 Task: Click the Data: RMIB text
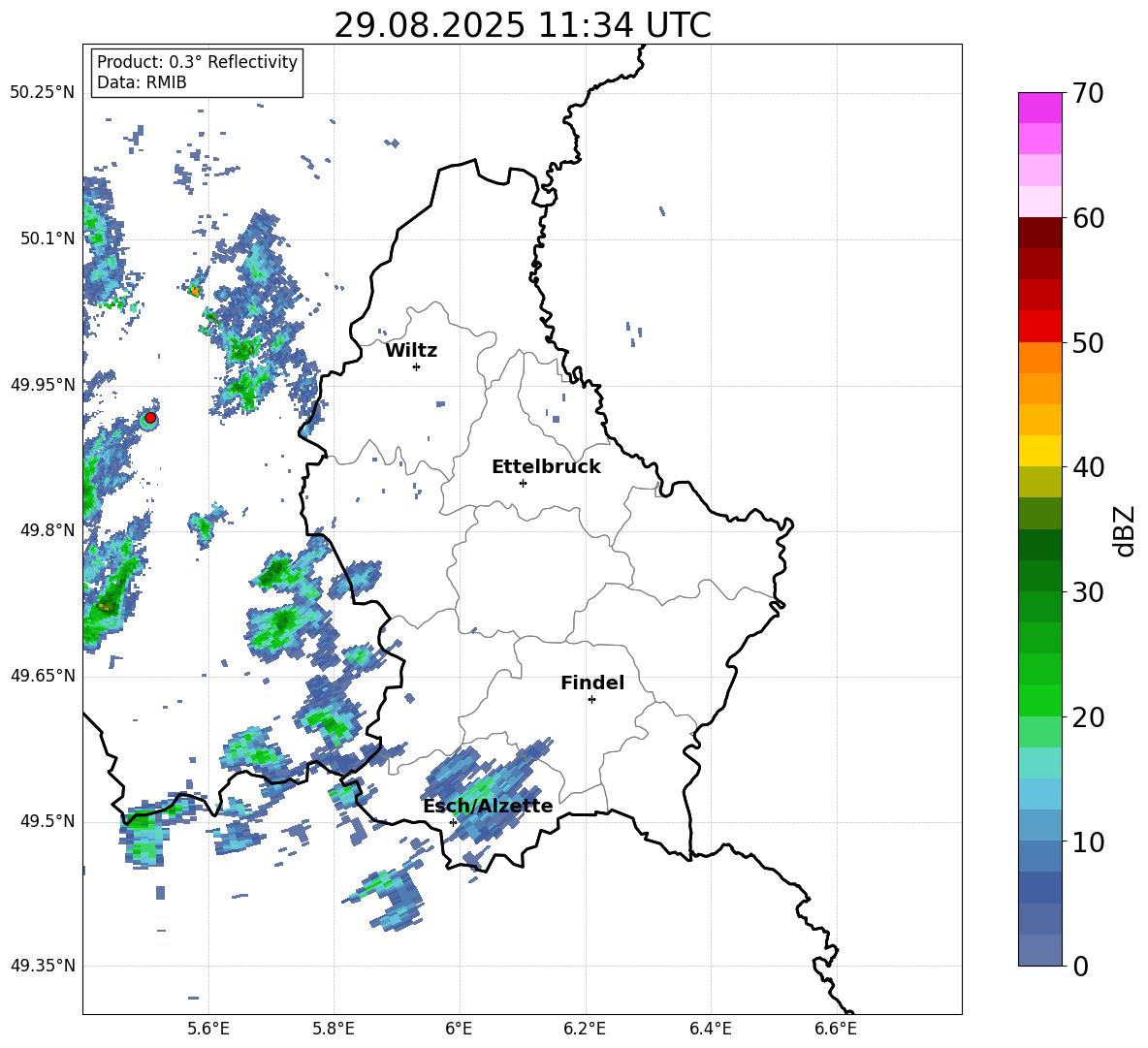142,82
